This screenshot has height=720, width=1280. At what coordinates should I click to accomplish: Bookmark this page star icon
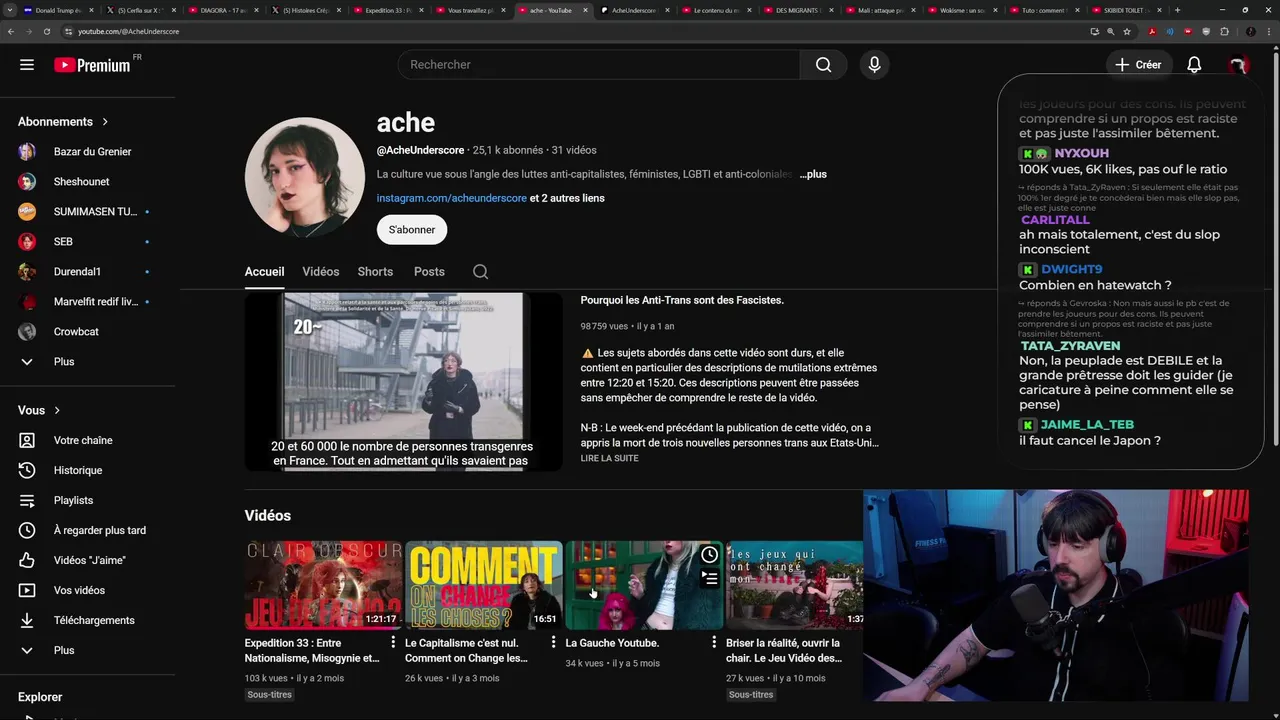(x=1127, y=31)
